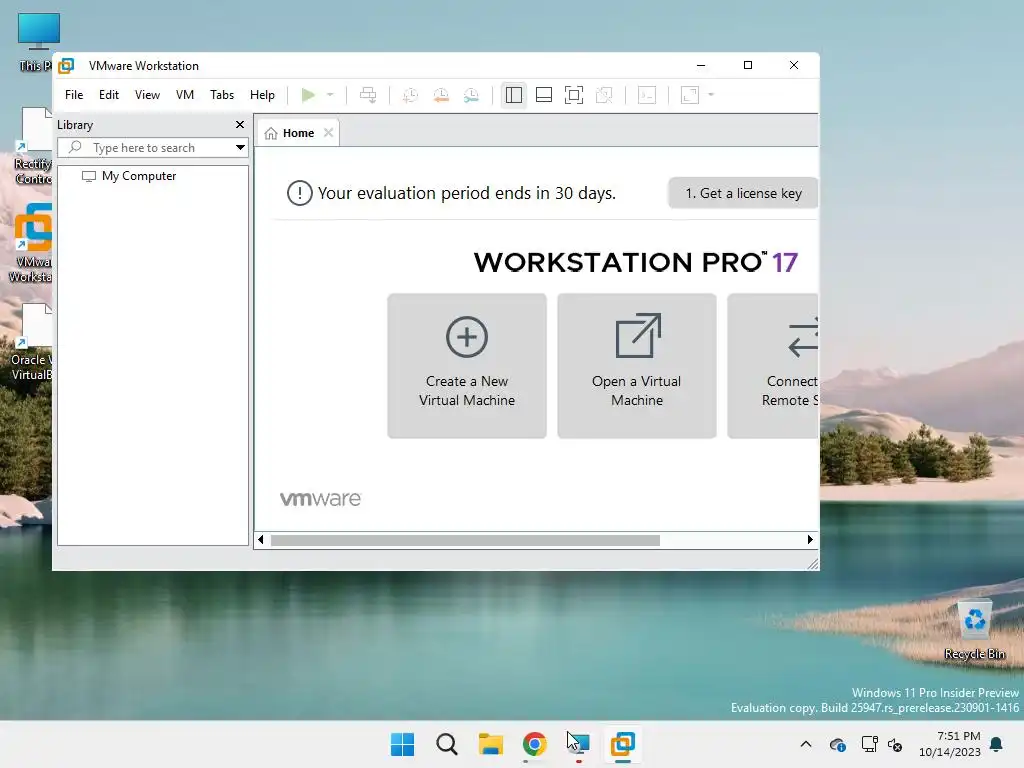Click Get a license key button
This screenshot has width=1024, height=768.
[743, 193]
